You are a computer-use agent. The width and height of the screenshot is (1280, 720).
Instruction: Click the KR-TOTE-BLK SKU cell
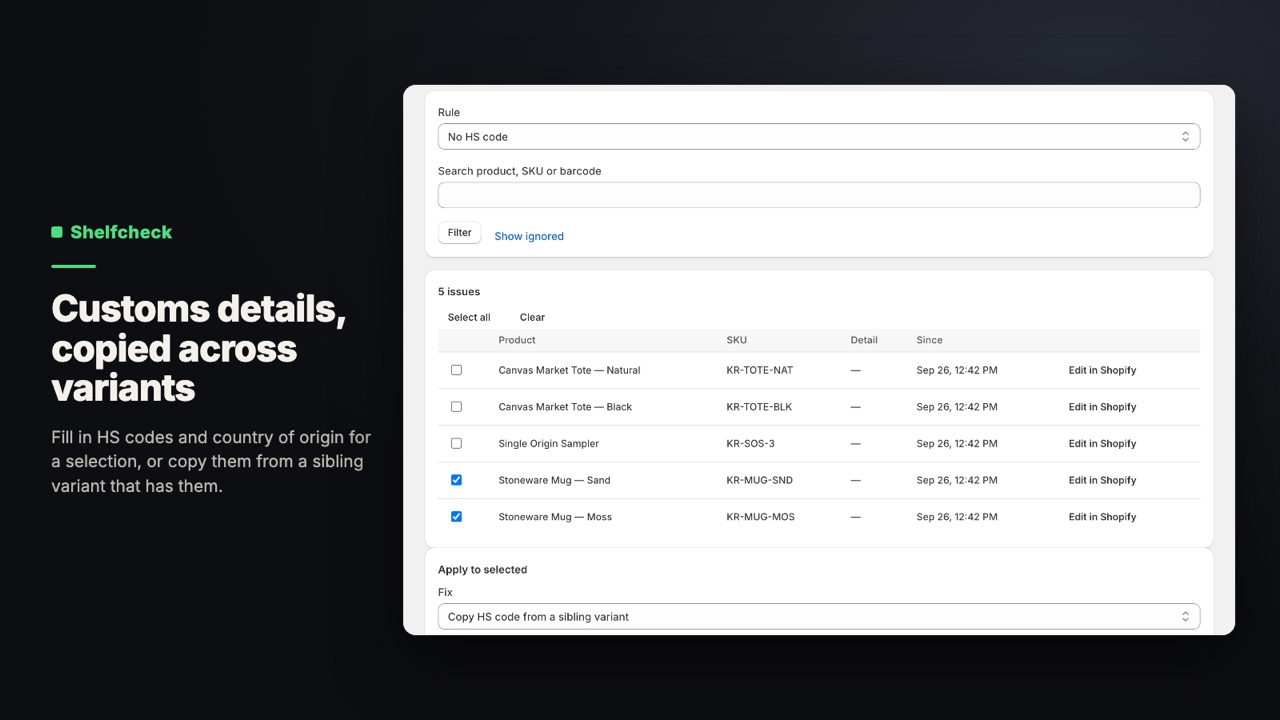[759, 407]
